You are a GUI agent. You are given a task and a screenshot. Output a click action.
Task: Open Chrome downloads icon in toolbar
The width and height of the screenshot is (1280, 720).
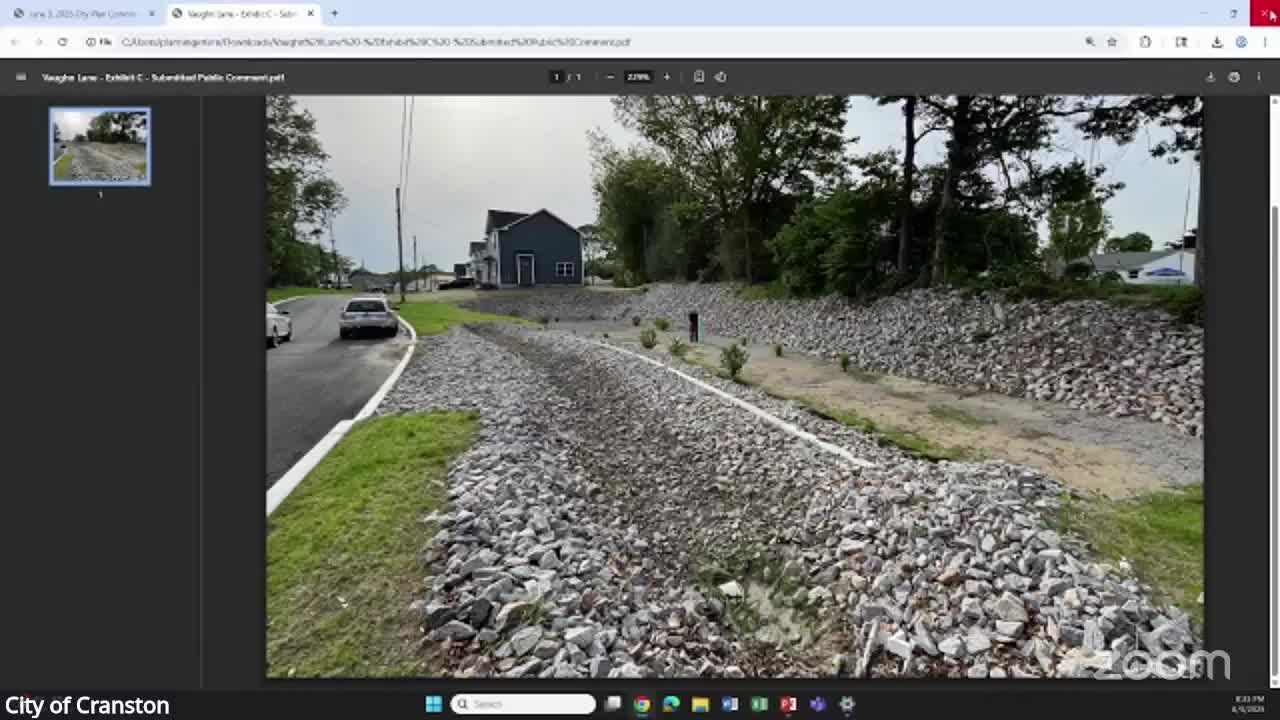click(x=1217, y=42)
